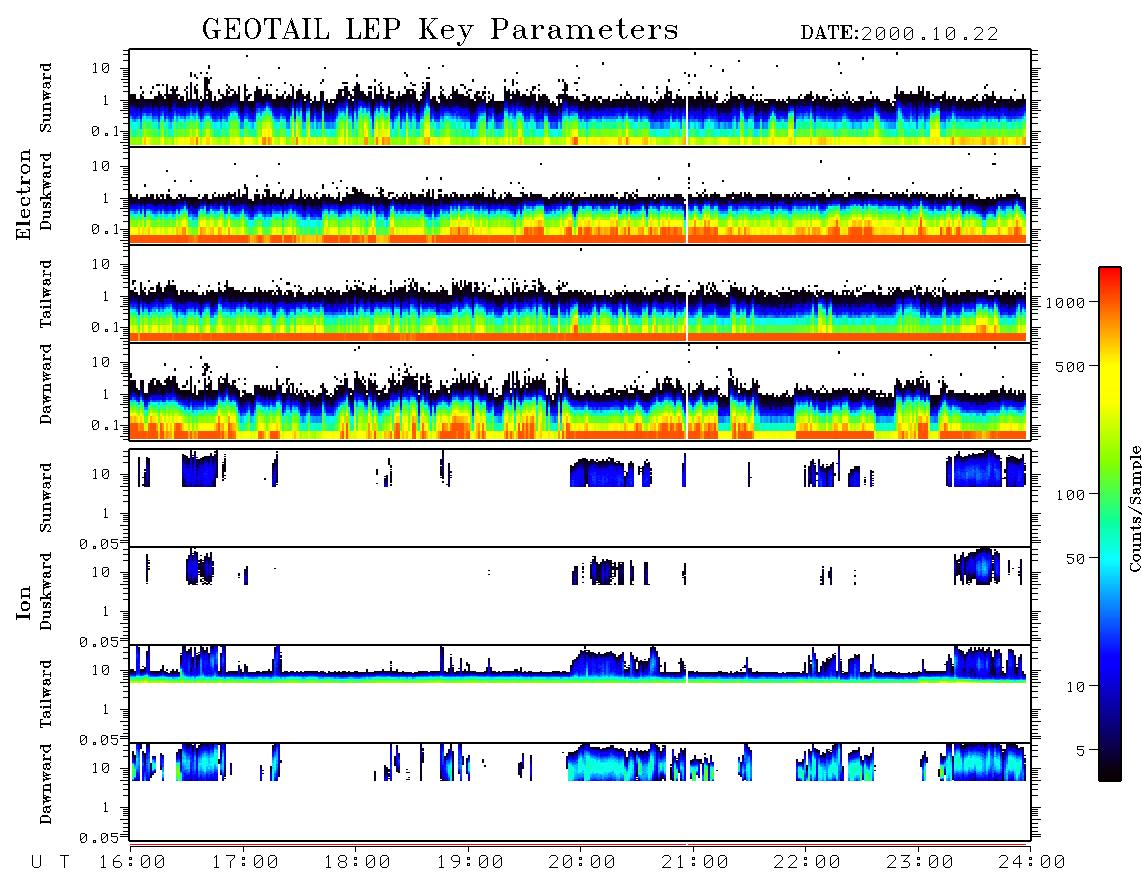Click the DATE:2000.10.22 label
The image size is (1142, 880).
click(899, 34)
